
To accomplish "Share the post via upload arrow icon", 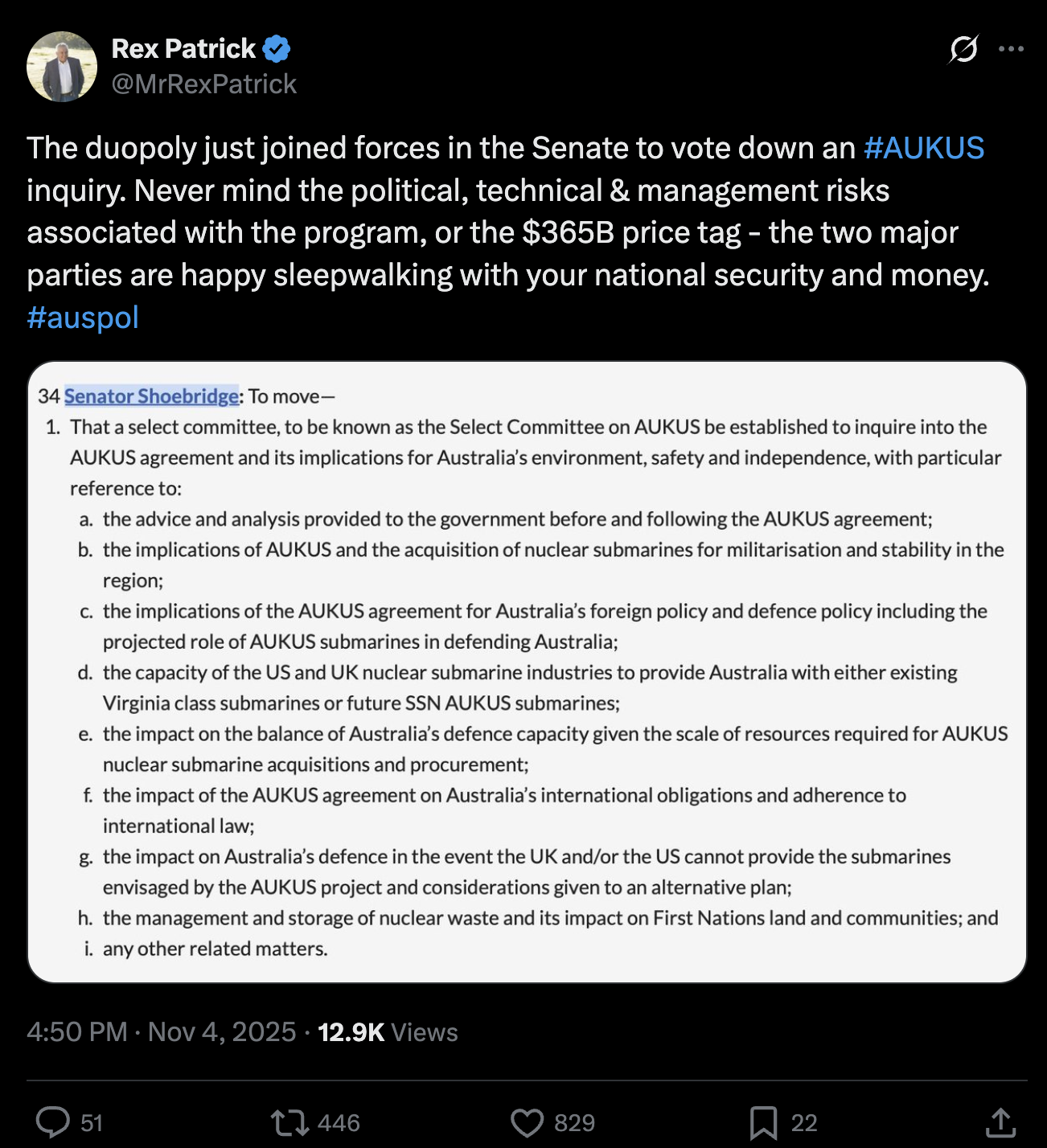I will (x=1000, y=1122).
